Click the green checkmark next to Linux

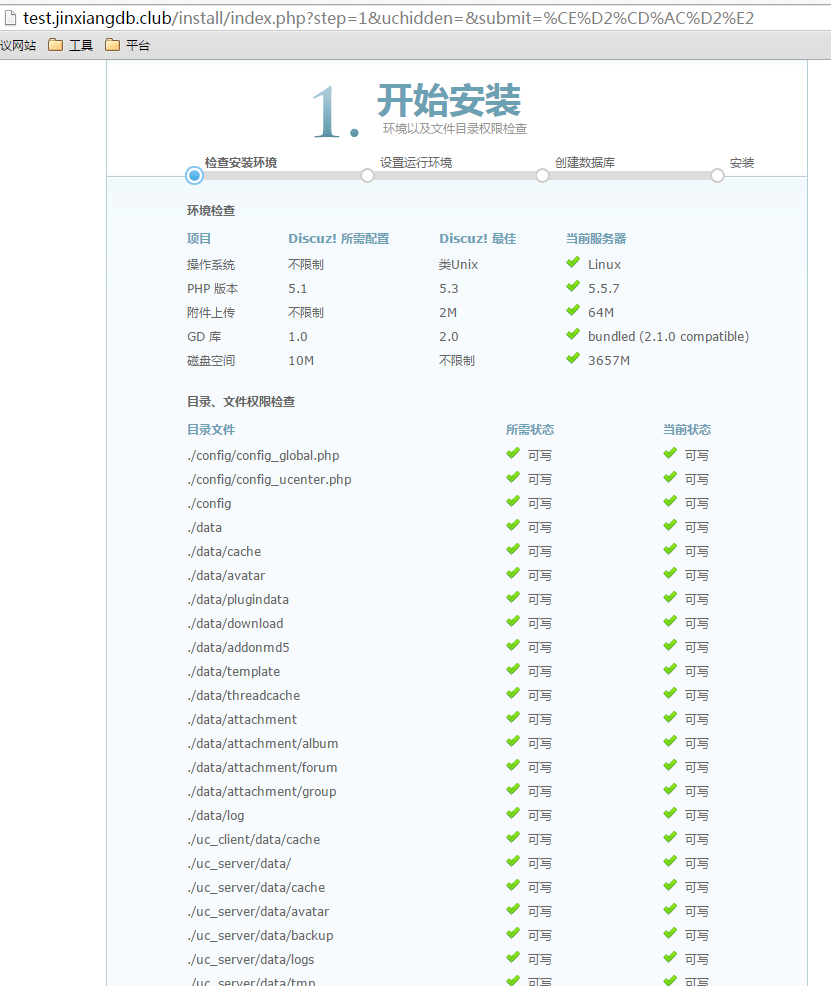[x=573, y=263]
